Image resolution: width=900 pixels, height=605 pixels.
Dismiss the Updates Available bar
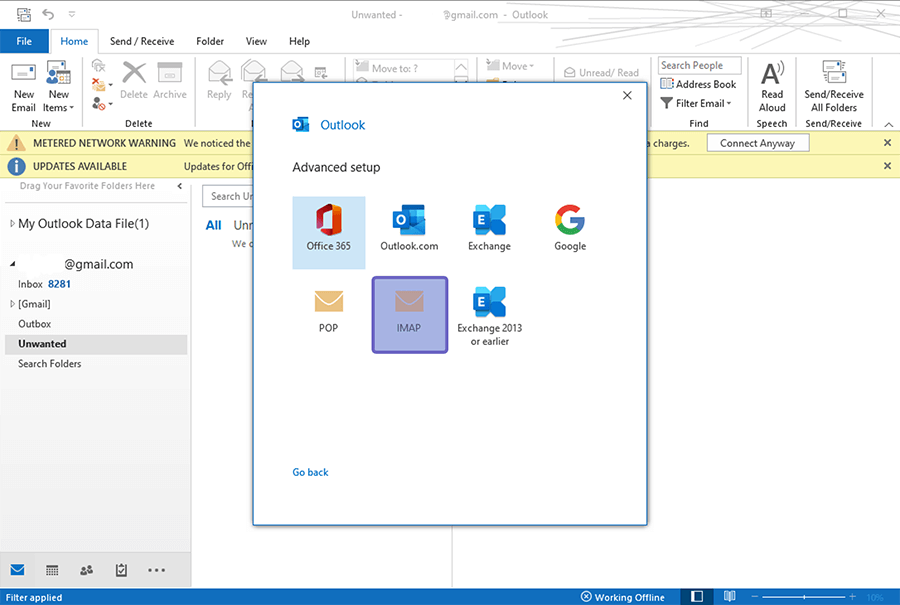pos(887,166)
